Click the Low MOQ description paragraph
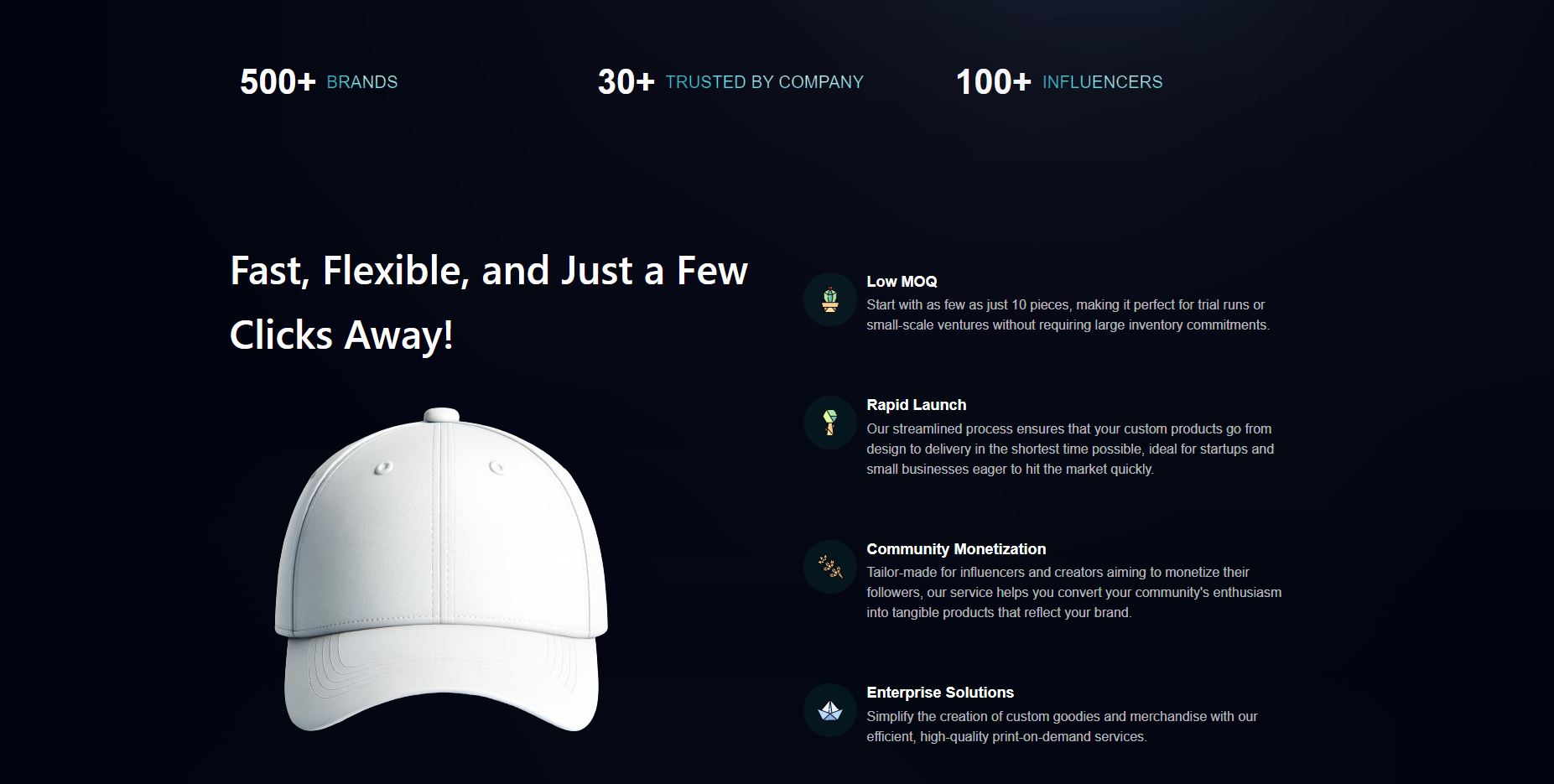The height and width of the screenshot is (784, 1554). coord(1068,315)
